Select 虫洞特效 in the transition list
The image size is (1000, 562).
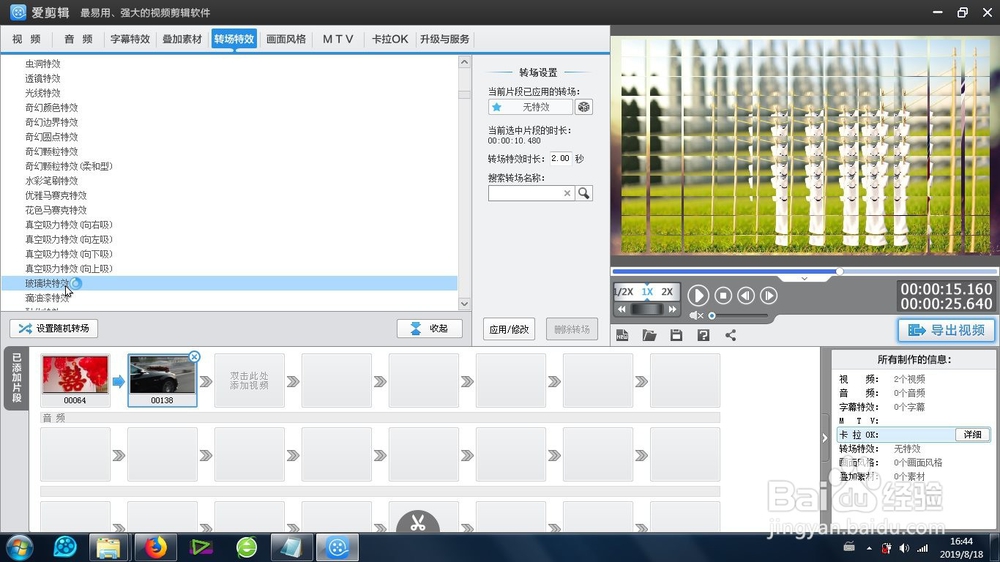tap(43, 64)
